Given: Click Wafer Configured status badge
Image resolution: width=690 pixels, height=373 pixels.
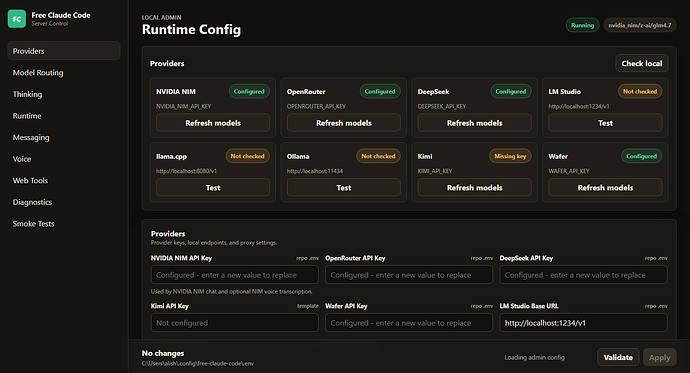Looking at the screenshot, I should 641,156.
